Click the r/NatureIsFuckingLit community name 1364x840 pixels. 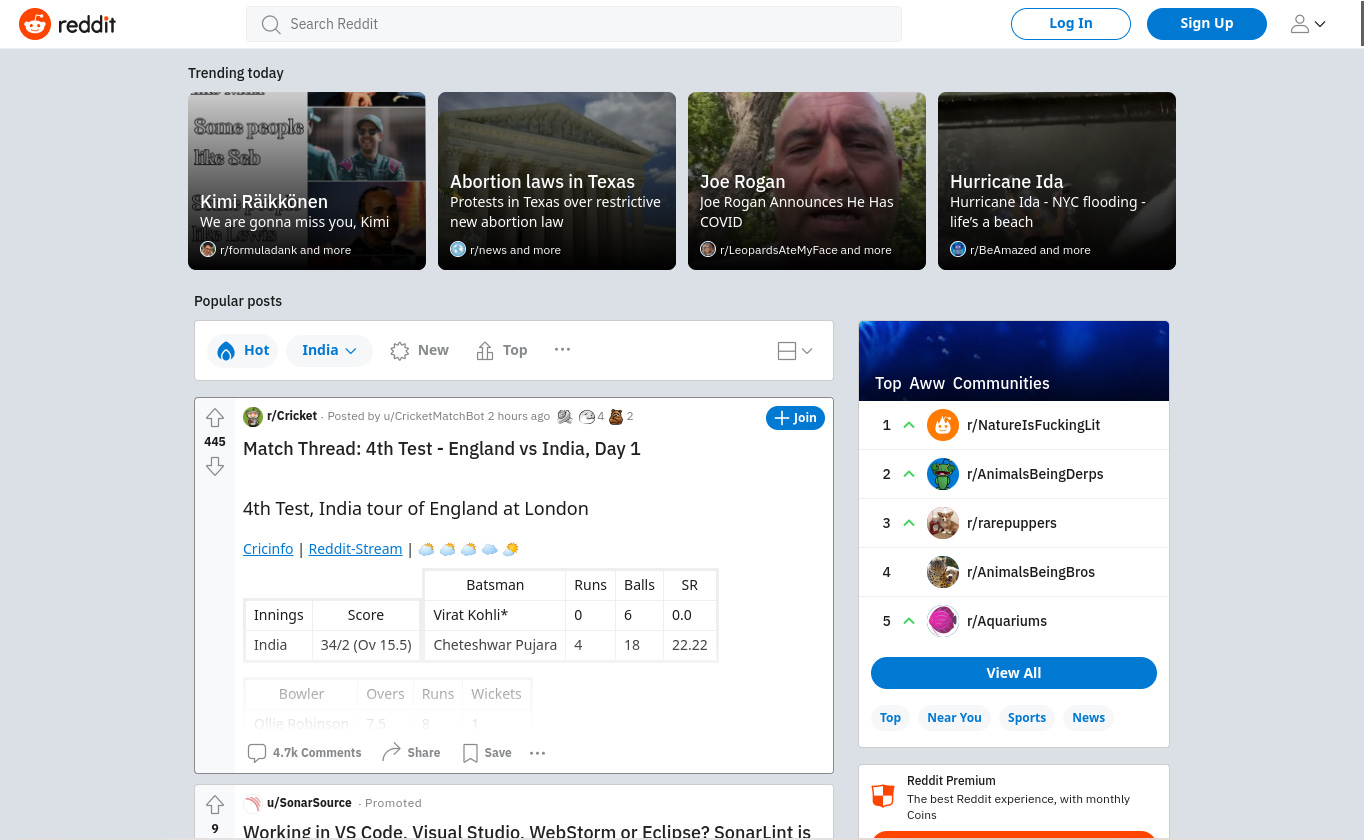[x=1033, y=425]
